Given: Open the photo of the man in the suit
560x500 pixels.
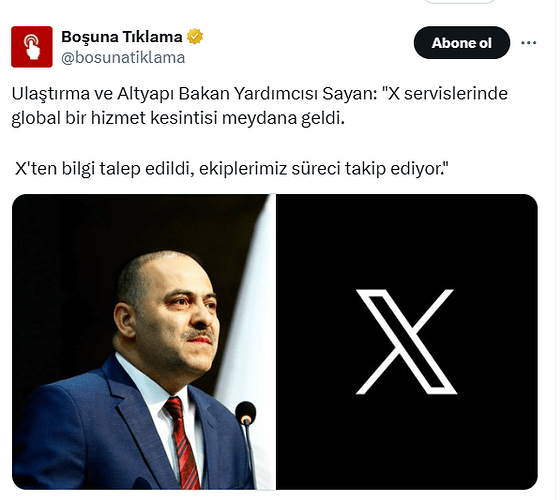Looking at the screenshot, I should (x=144, y=342).
